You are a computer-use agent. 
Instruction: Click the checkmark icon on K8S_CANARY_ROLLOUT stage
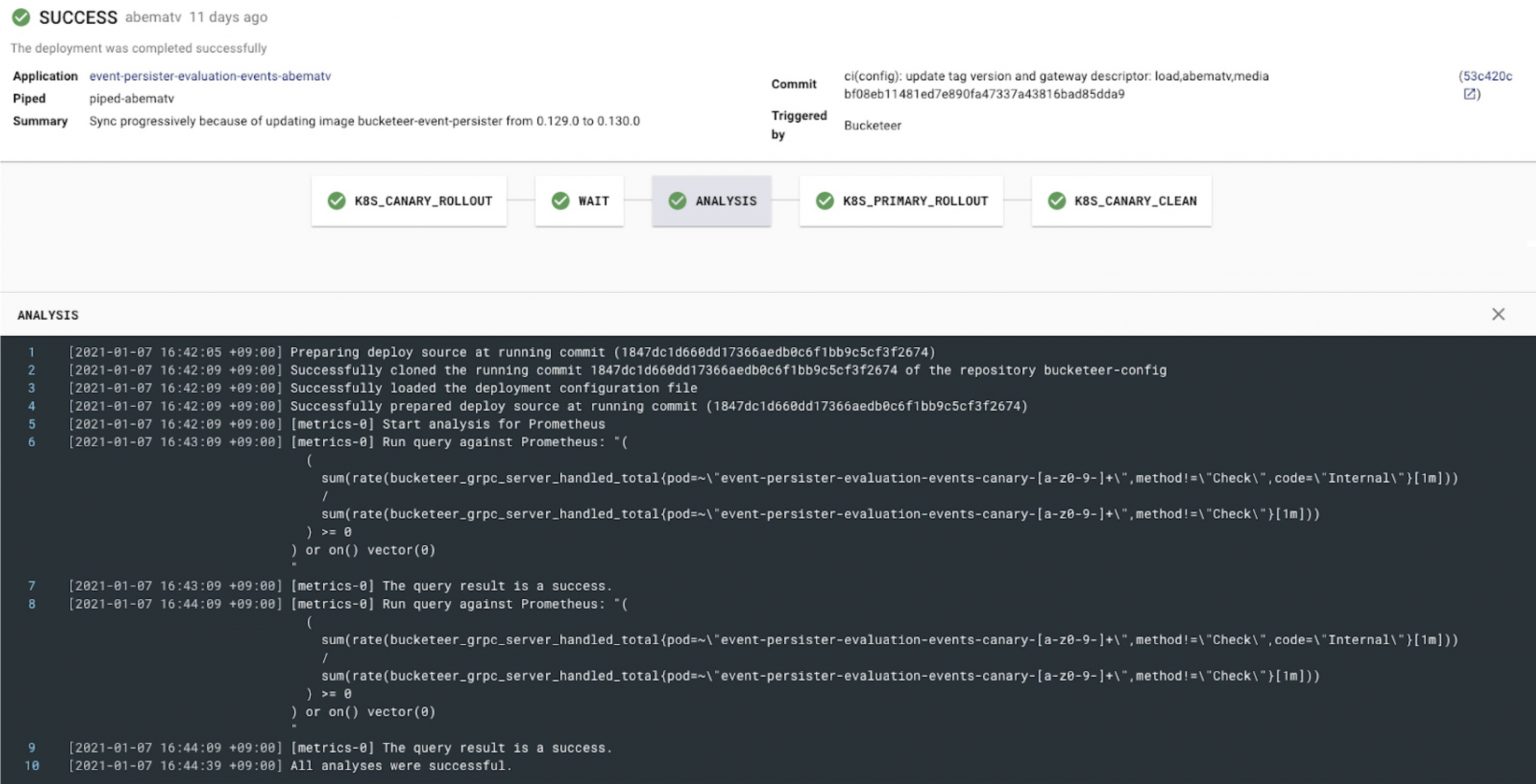tap(336, 201)
